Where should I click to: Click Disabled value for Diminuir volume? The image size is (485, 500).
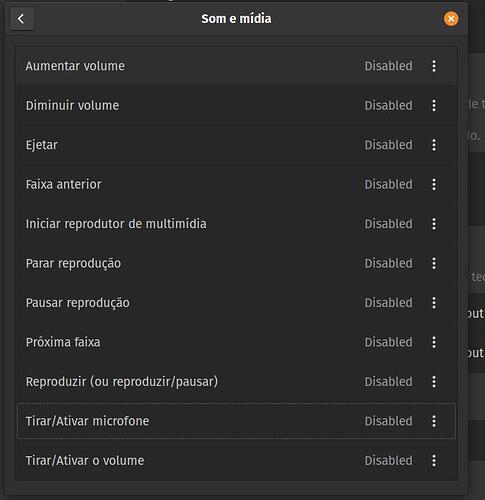(388, 105)
